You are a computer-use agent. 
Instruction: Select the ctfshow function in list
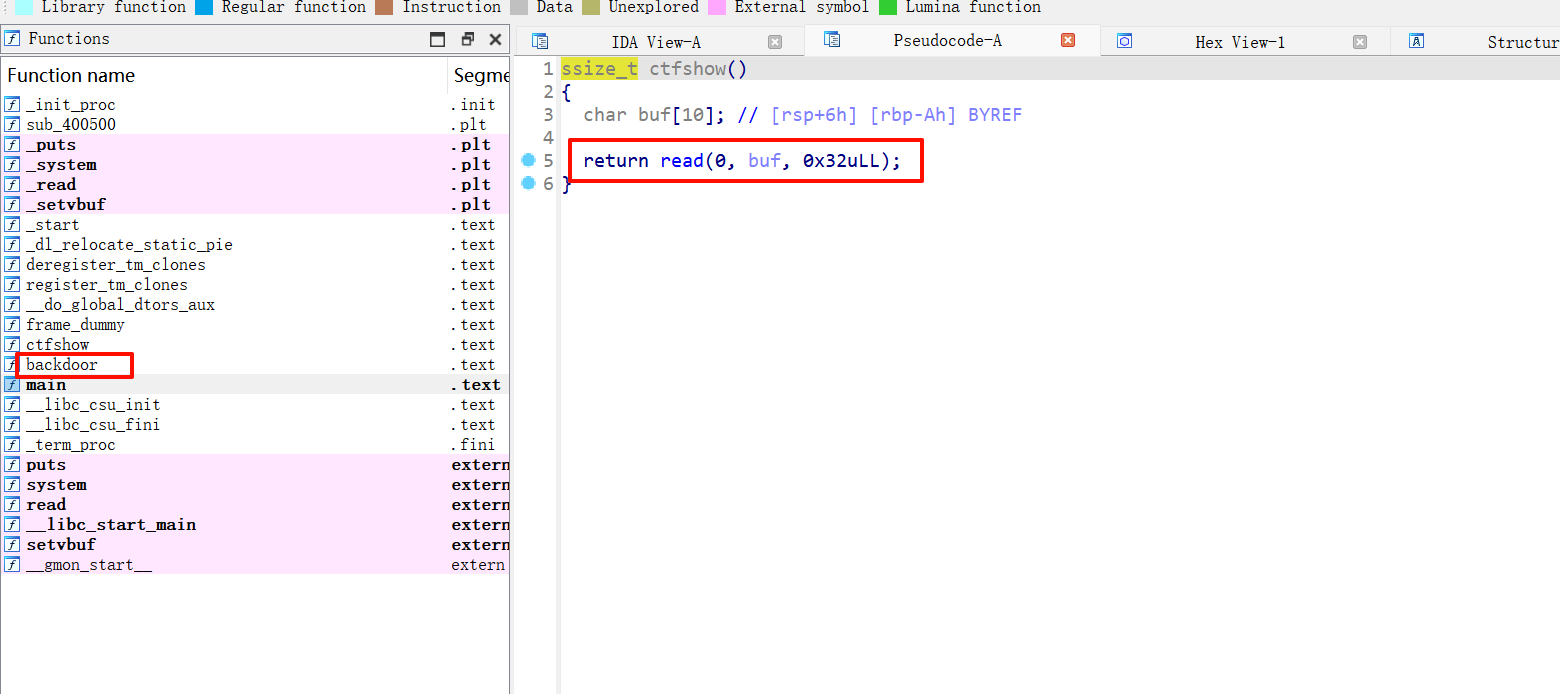pos(57,345)
